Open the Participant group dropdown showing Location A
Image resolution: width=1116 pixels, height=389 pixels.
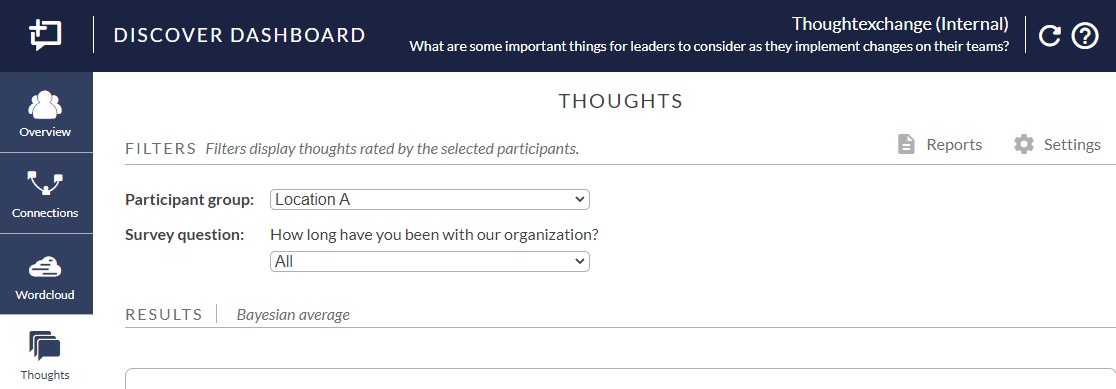pyautogui.click(x=430, y=200)
